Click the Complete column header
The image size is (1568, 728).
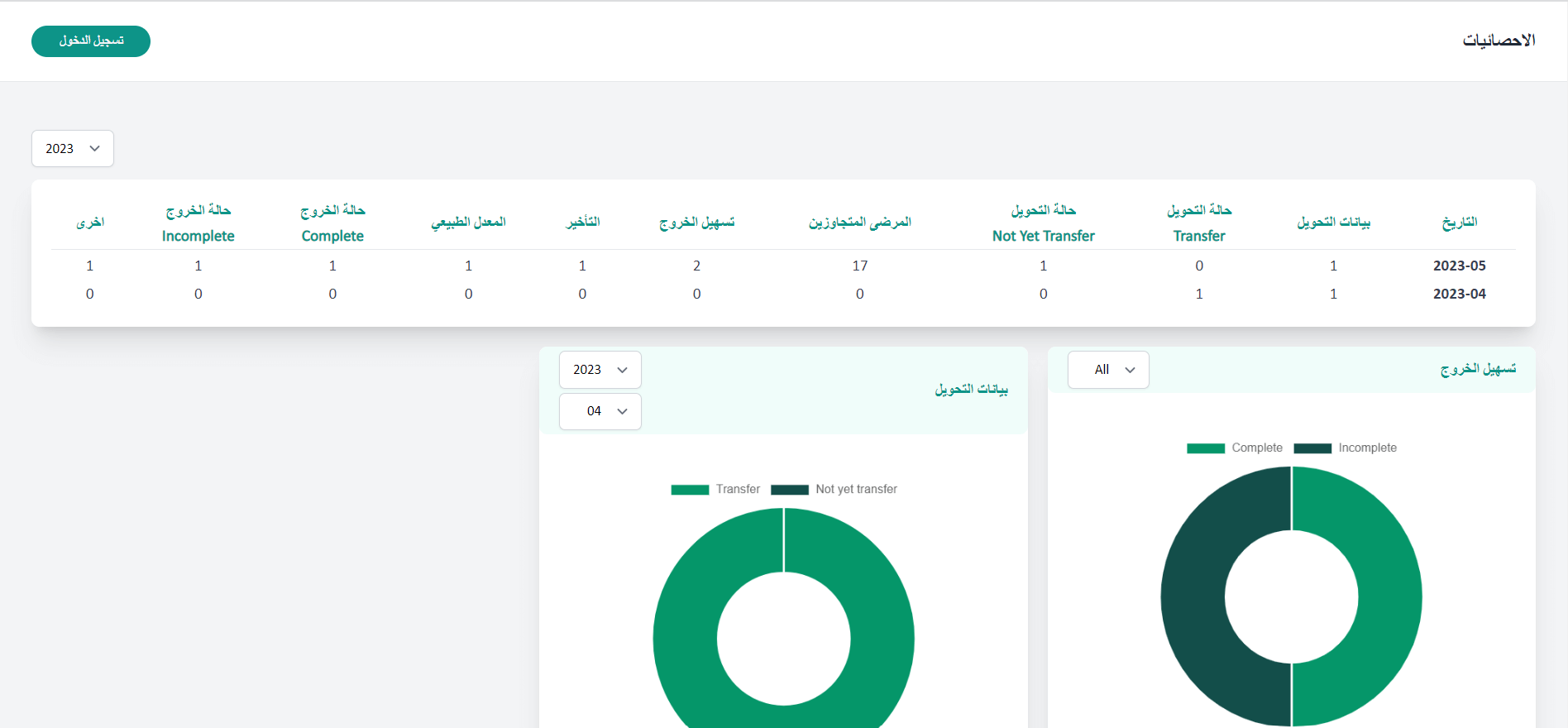click(332, 223)
